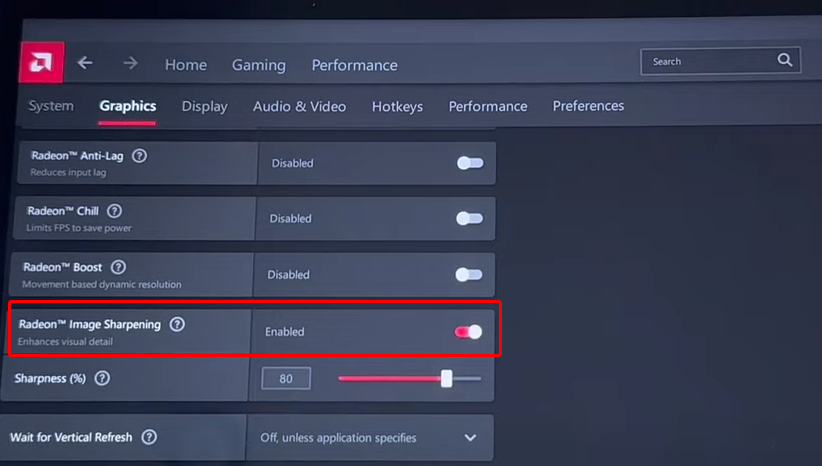Enable the Radeon Chill toggle

469,219
